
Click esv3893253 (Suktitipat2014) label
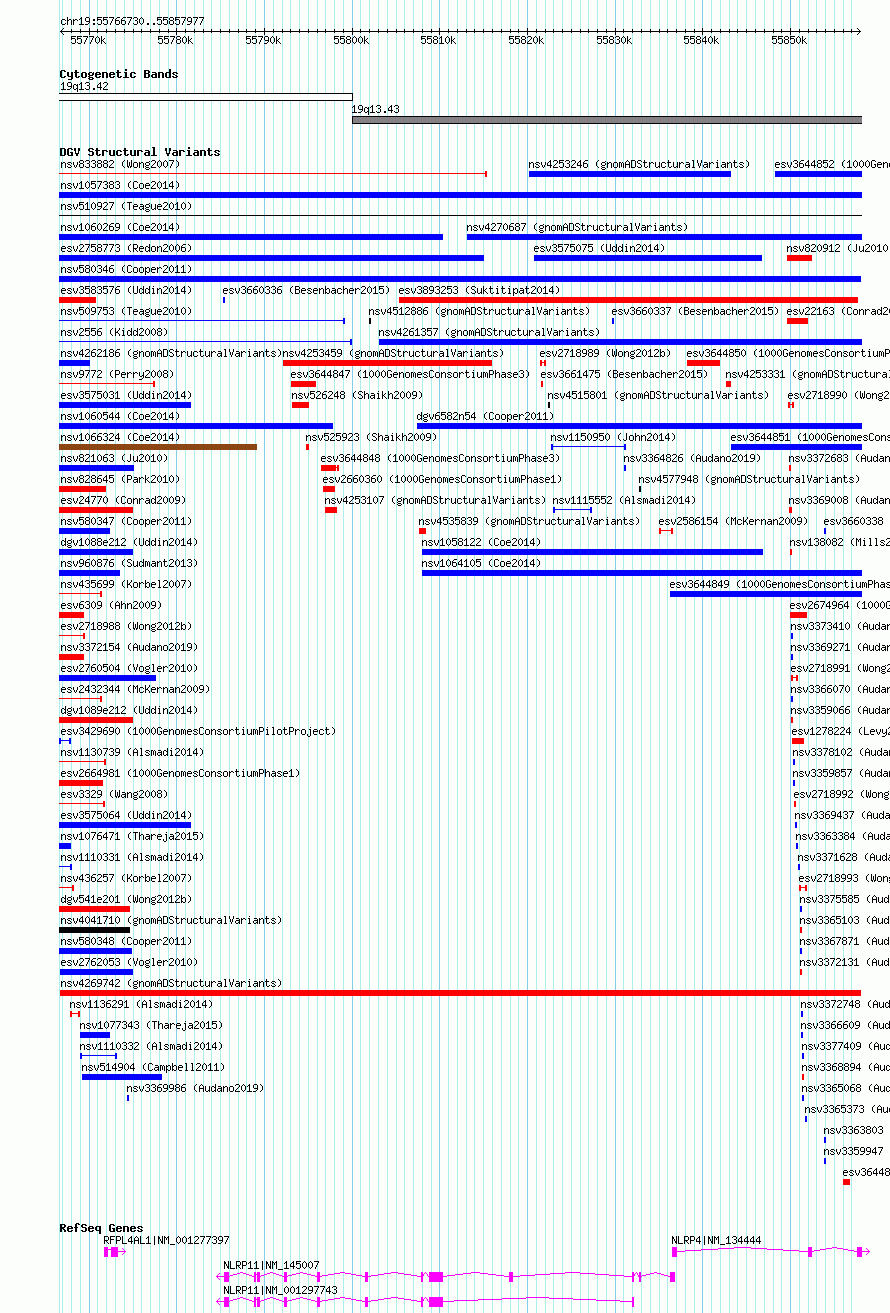(479, 290)
